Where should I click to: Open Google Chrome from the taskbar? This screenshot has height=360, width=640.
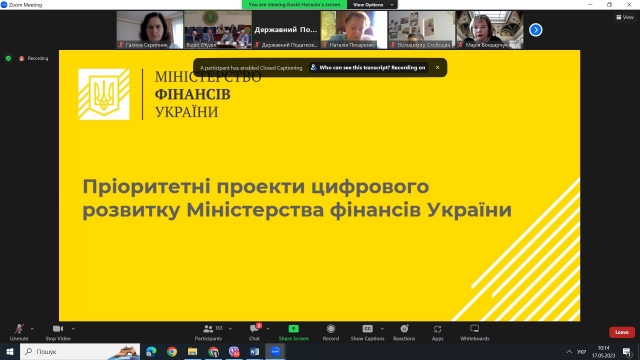click(172, 351)
